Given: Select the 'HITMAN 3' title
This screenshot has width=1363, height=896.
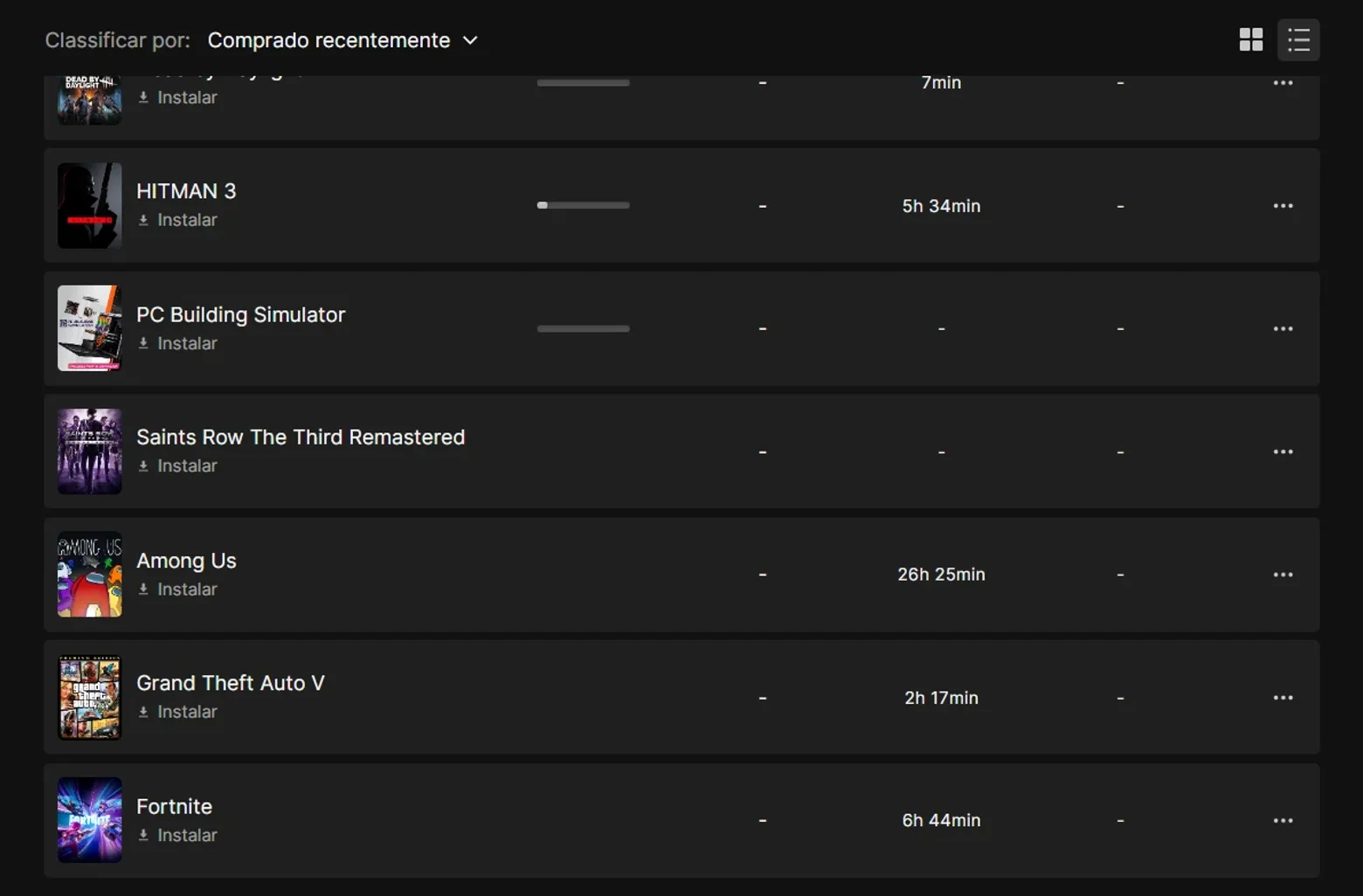Looking at the screenshot, I should tap(186, 191).
